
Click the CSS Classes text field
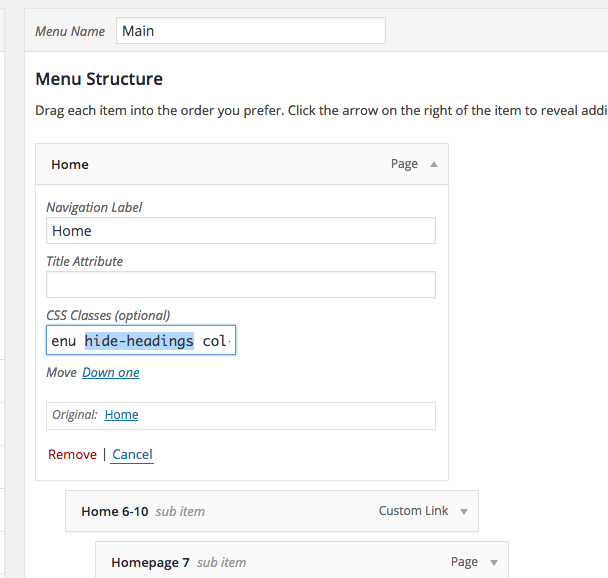pyautogui.click(x=141, y=340)
